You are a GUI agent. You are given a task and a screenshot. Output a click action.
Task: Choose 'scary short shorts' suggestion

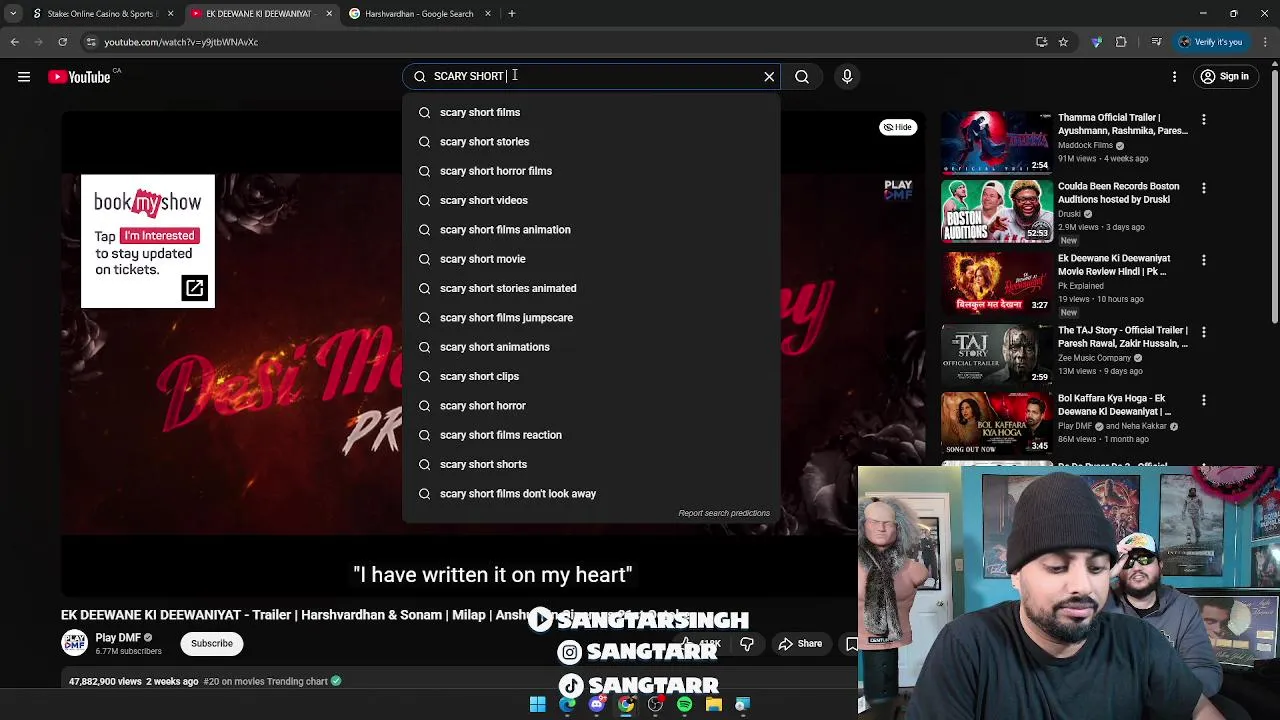click(x=591, y=464)
